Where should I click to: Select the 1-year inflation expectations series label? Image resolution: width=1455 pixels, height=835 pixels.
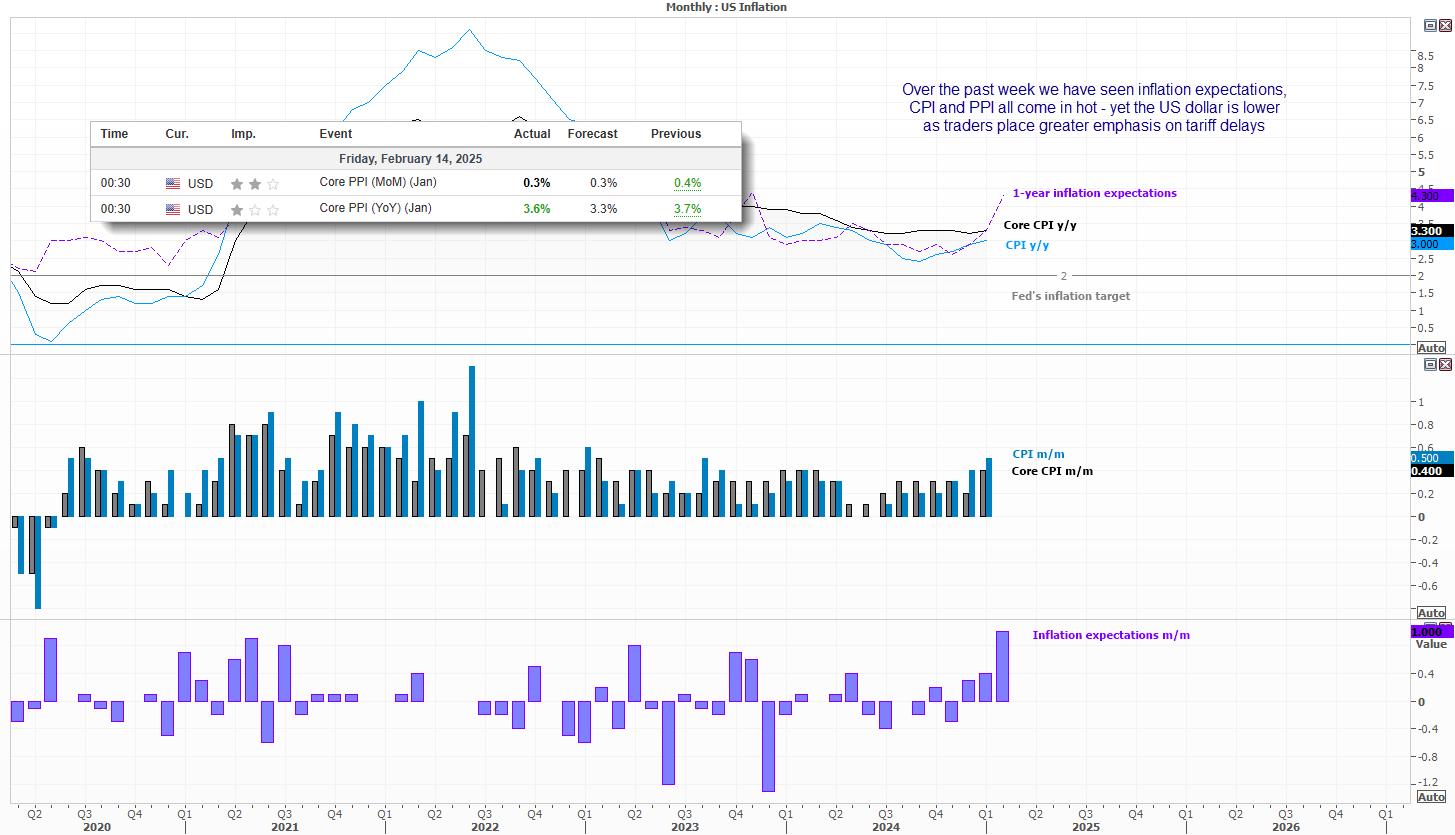pyautogui.click(x=1094, y=193)
